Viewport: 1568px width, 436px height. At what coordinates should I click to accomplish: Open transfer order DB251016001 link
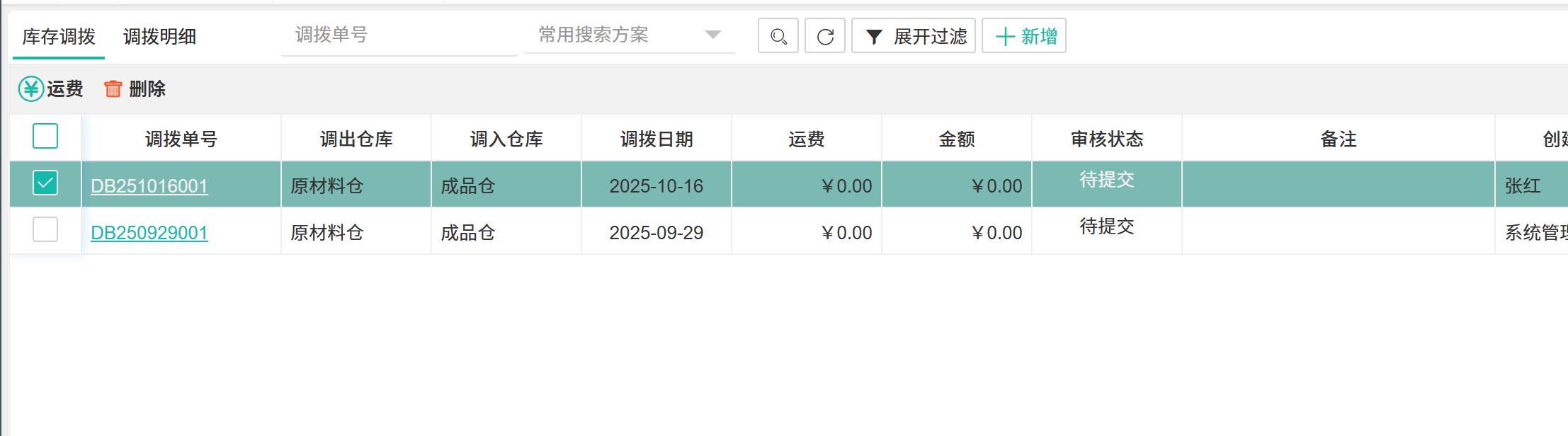coord(149,186)
